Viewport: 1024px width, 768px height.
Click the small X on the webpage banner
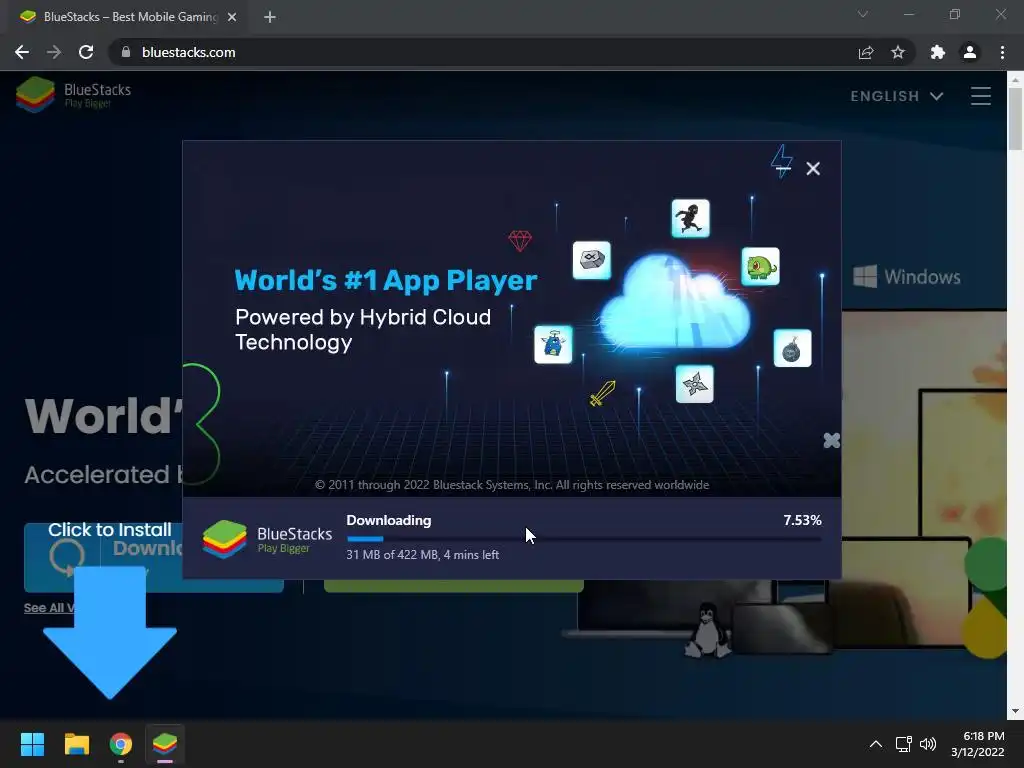[831, 440]
